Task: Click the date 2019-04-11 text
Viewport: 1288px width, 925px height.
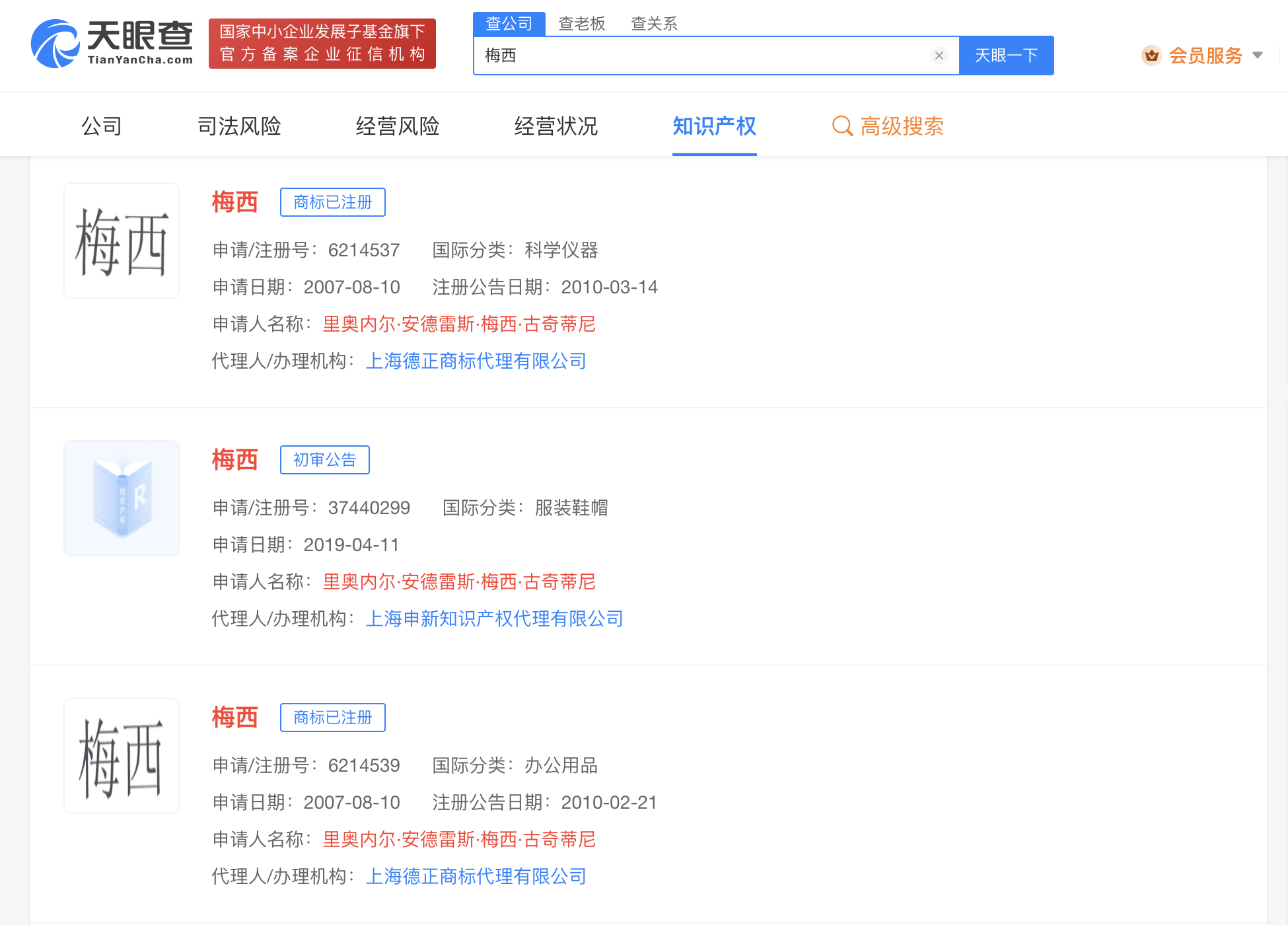Action: pos(351,544)
